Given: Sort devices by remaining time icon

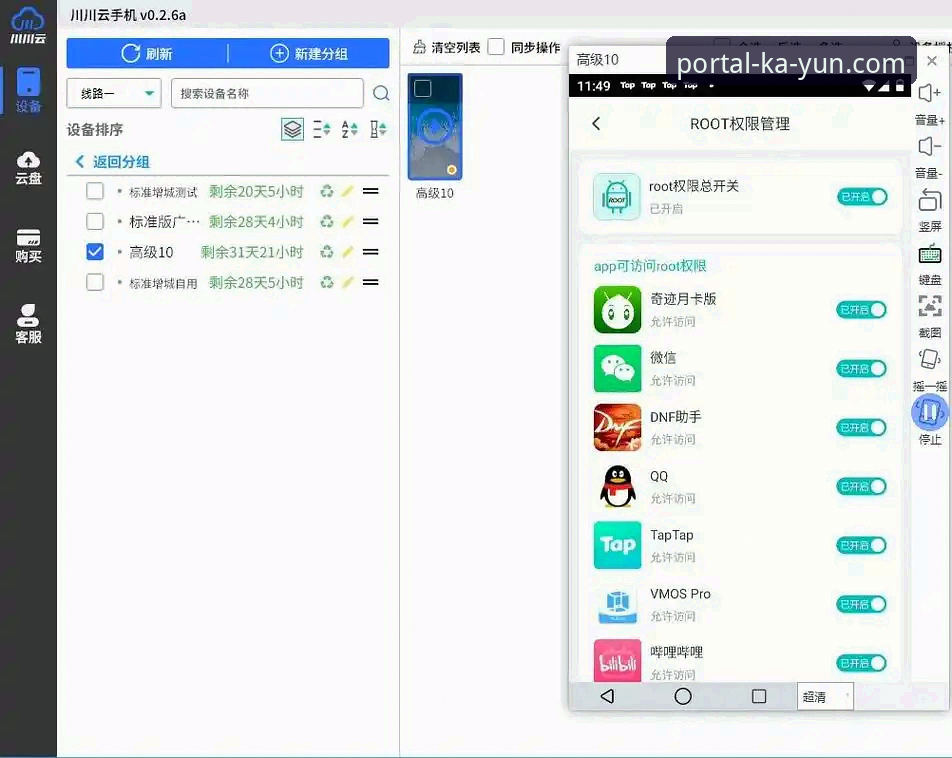Looking at the screenshot, I should (378, 129).
